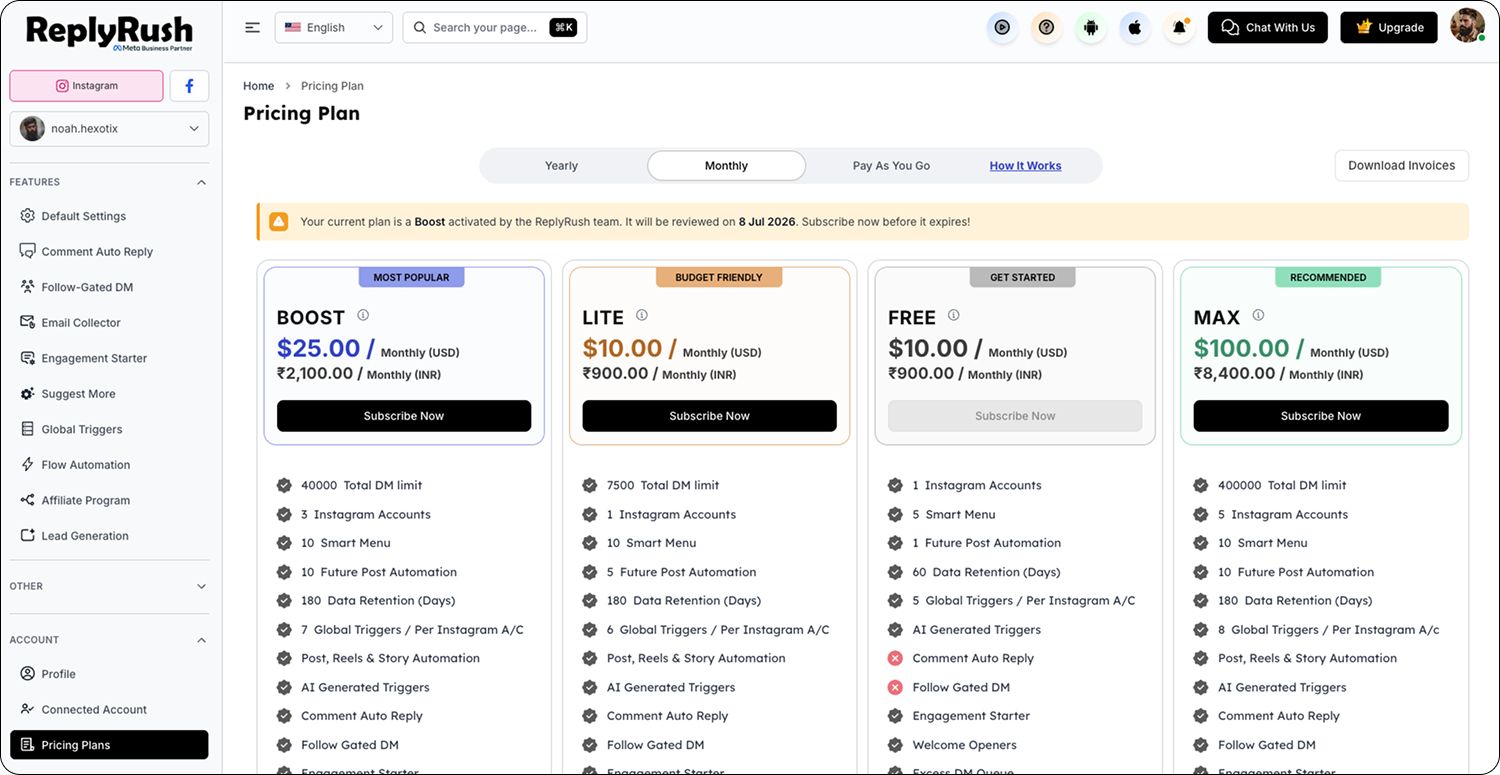1500x775 pixels.
Task: Subscribe to the LITE plan
Action: point(710,416)
